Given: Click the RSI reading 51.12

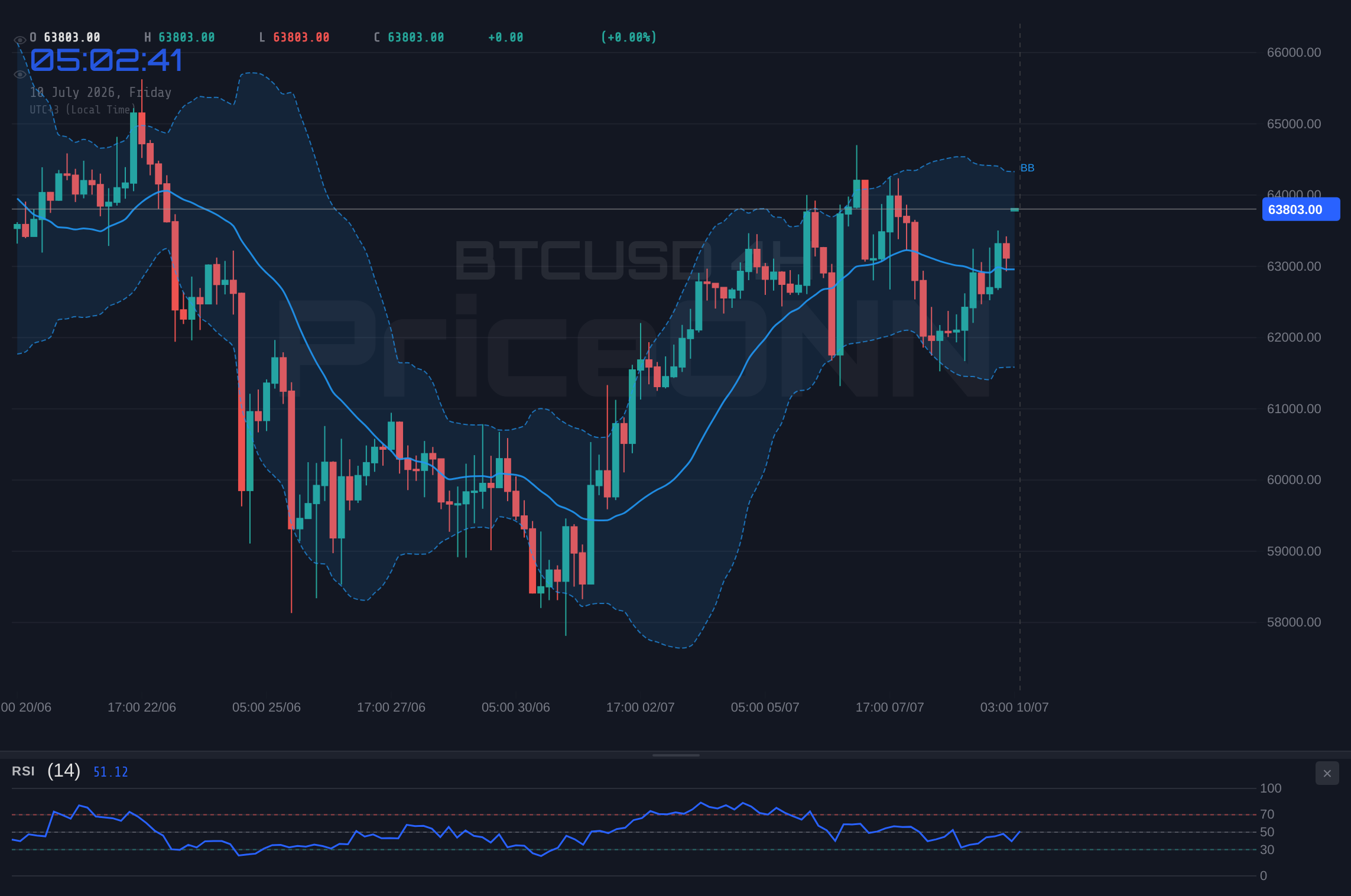Looking at the screenshot, I should (x=111, y=772).
